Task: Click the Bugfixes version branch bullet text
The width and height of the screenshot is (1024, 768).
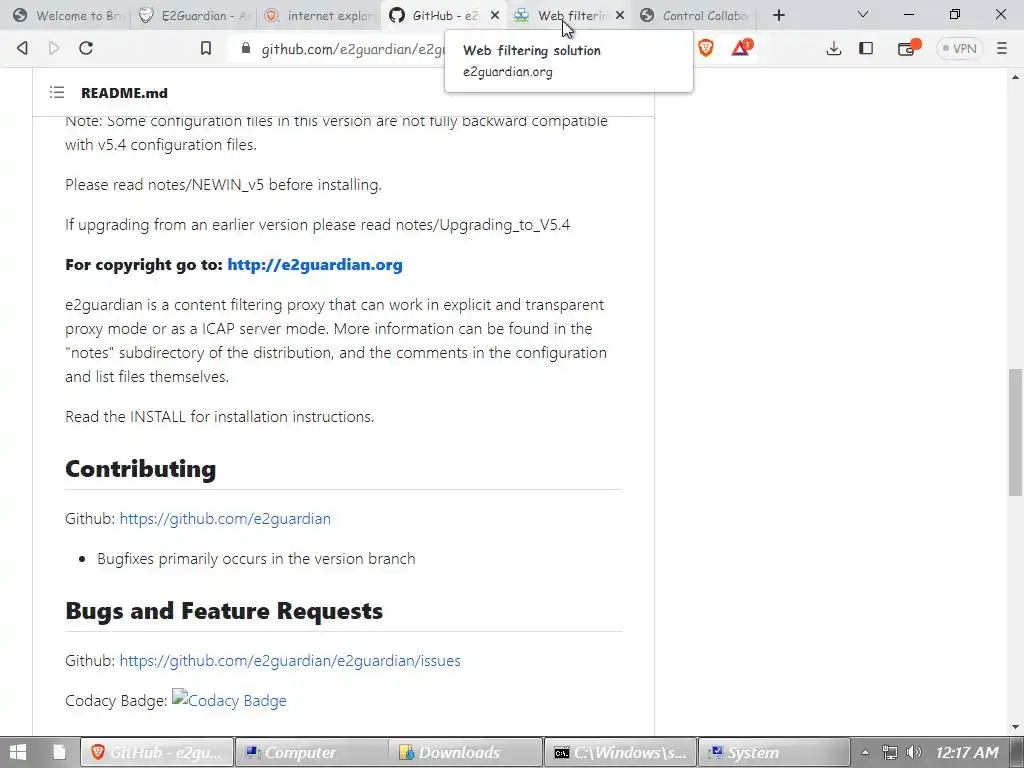Action: pyautogui.click(x=256, y=558)
